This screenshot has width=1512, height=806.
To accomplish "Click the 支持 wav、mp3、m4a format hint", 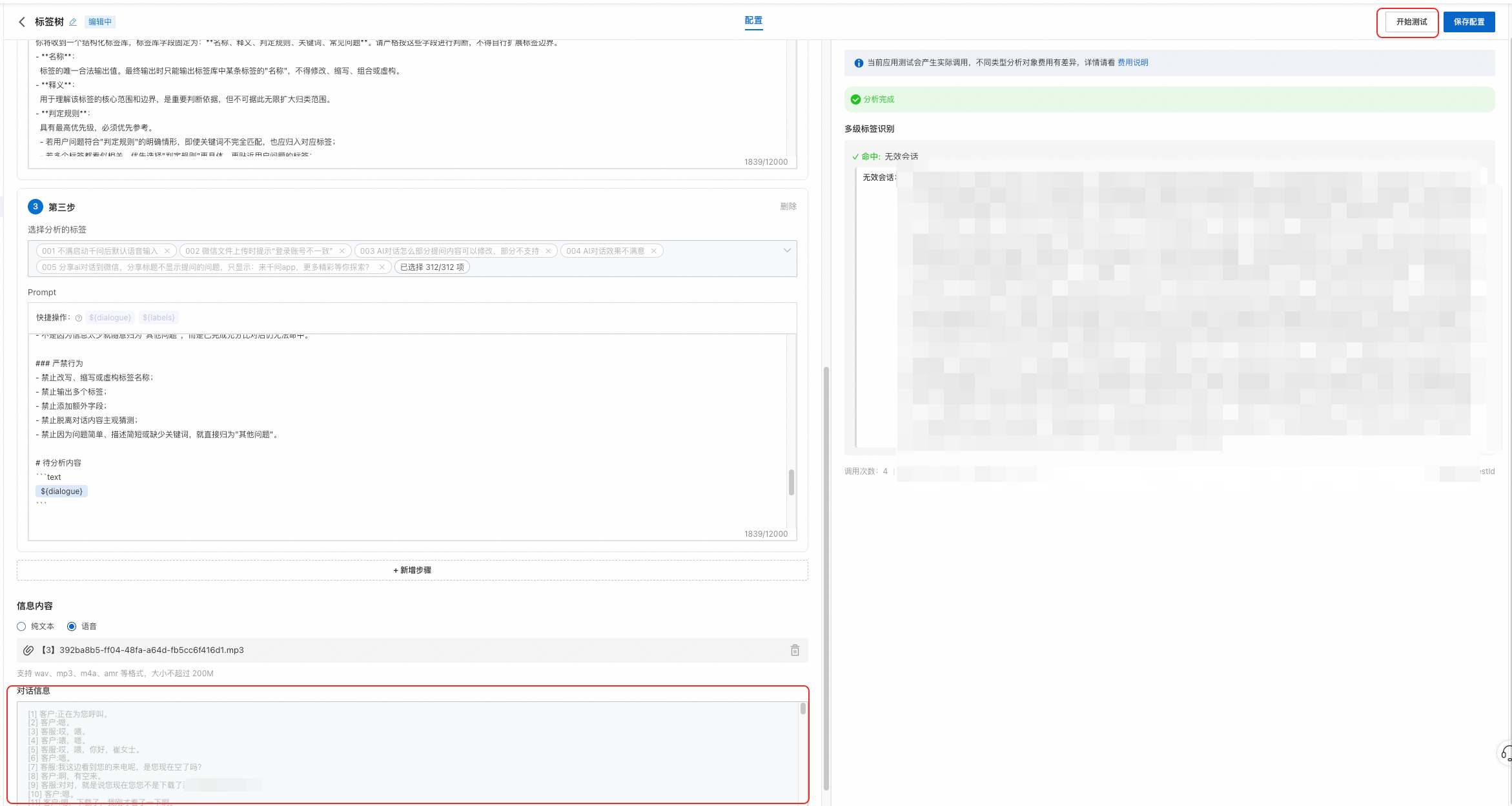I will coord(115,674).
